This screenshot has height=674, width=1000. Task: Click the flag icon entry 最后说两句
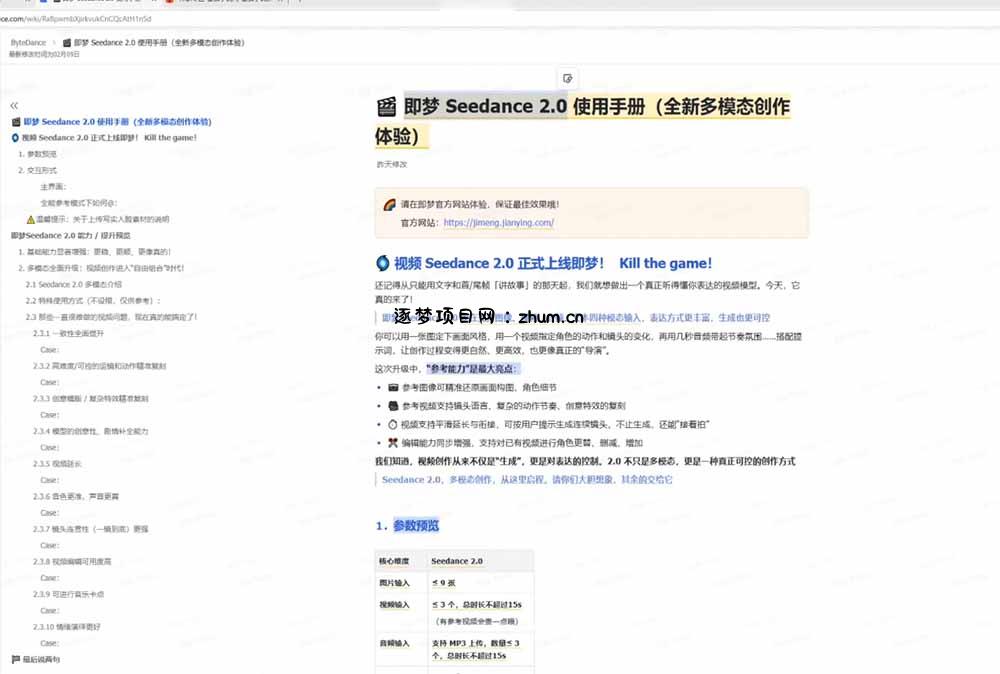tap(36, 659)
